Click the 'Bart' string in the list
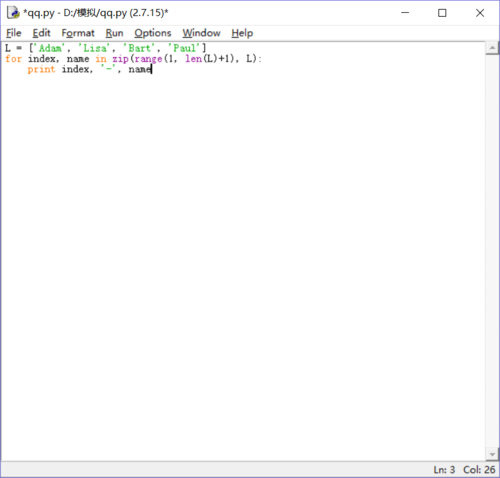The height and width of the screenshot is (478, 500). tap(140, 48)
